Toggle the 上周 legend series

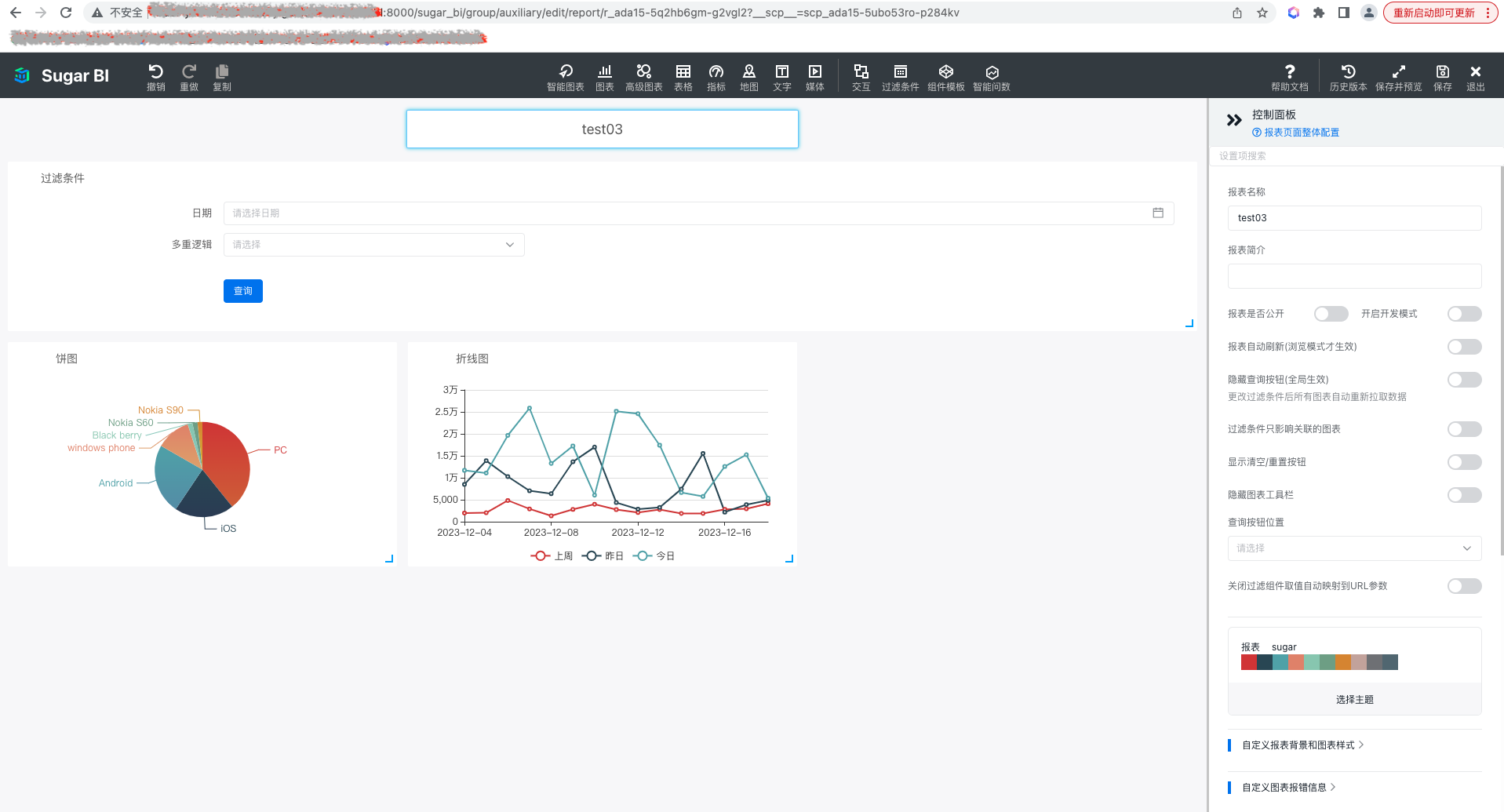click(x=552, y=555)
